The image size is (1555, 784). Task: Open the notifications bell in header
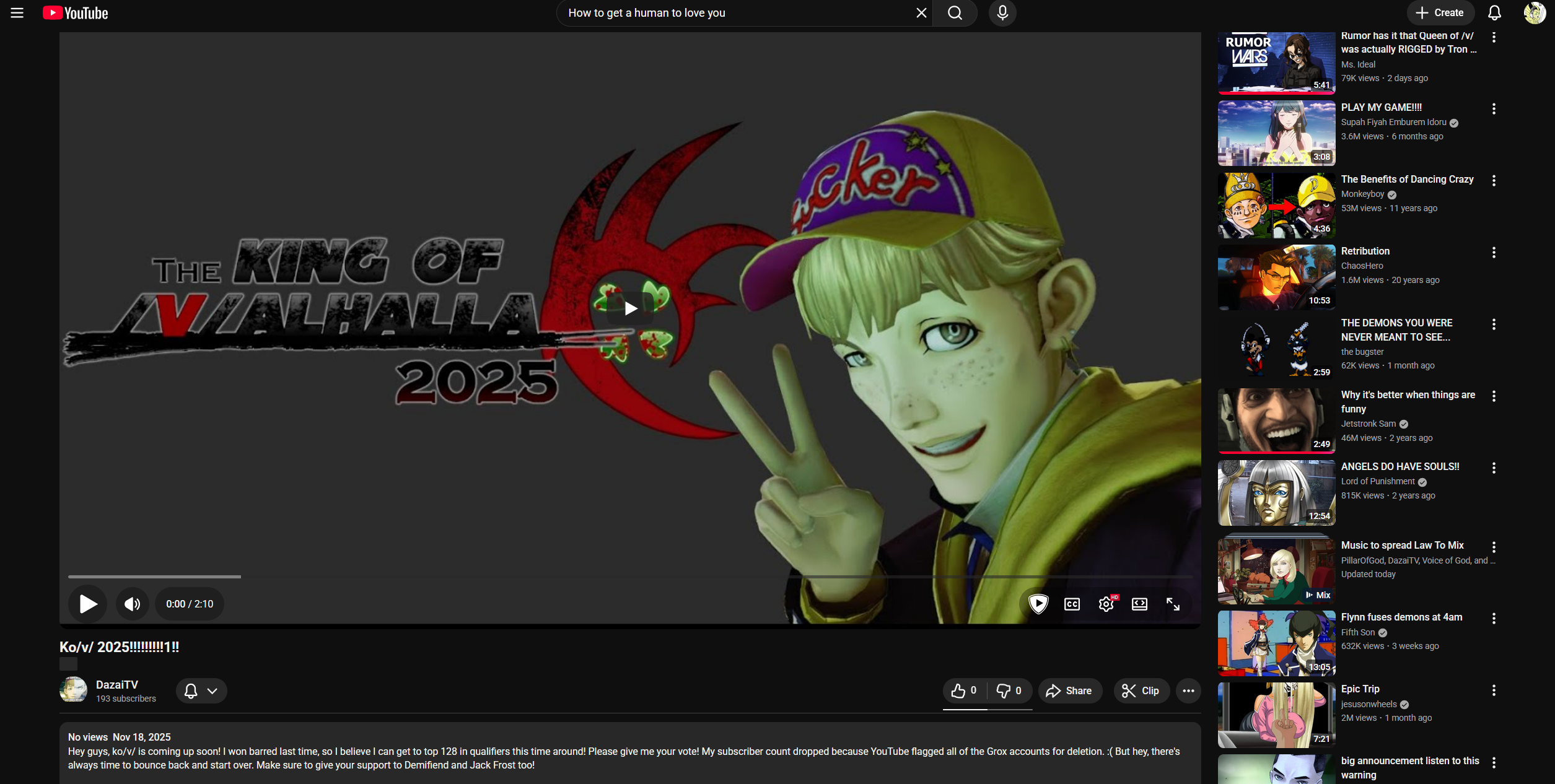tap(1494, 13)
